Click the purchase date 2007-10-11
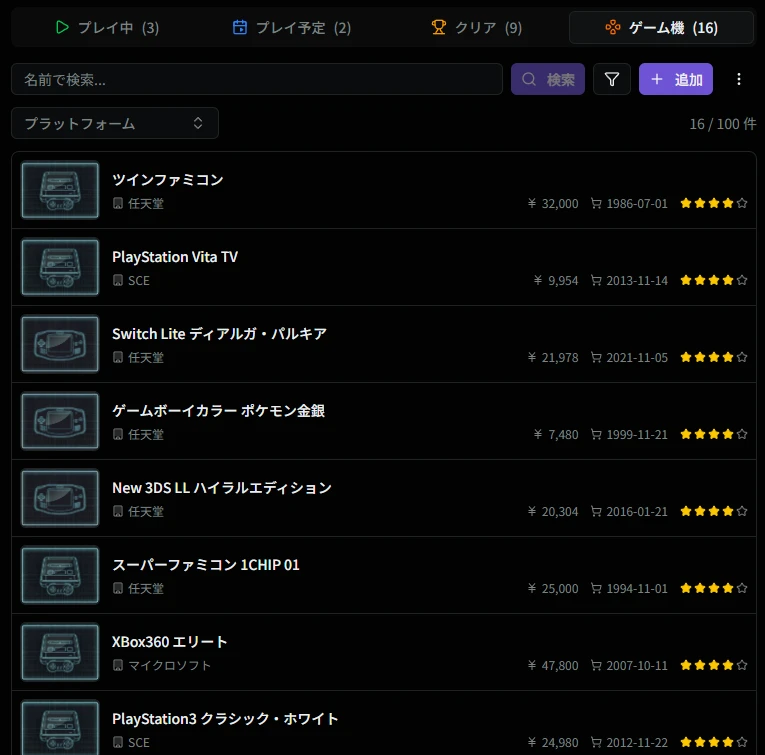 point(637,666)
